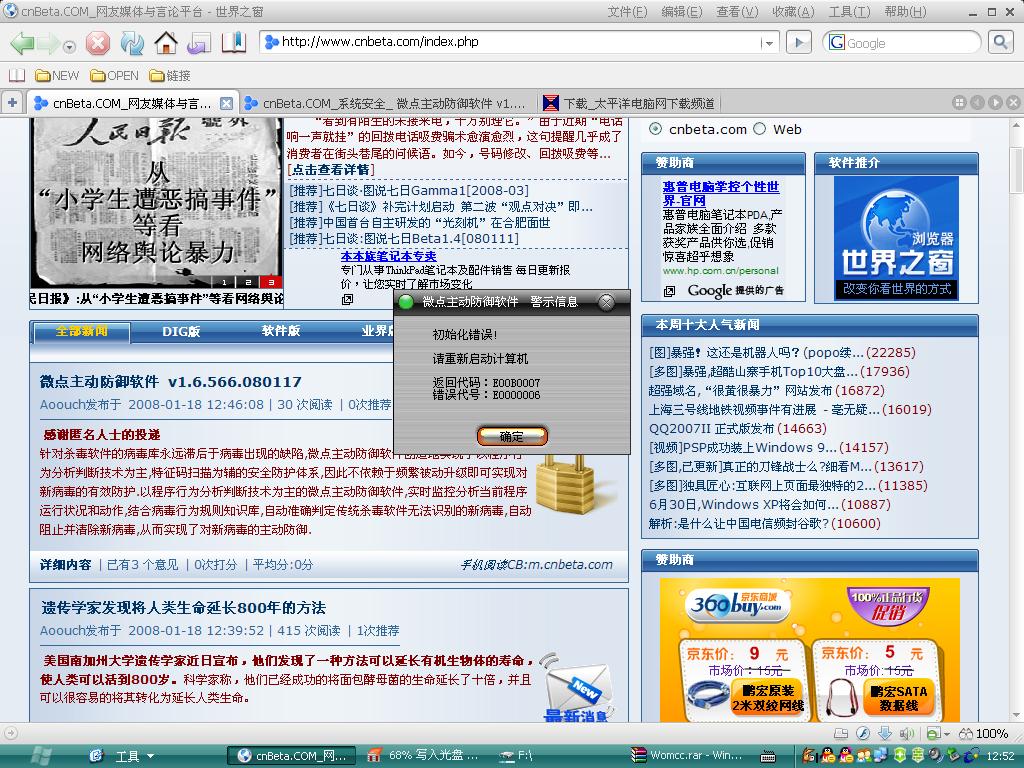Click the purple restore-page toolbar icon
This screenshot has height=768, width=1024.
click(199, 43)
